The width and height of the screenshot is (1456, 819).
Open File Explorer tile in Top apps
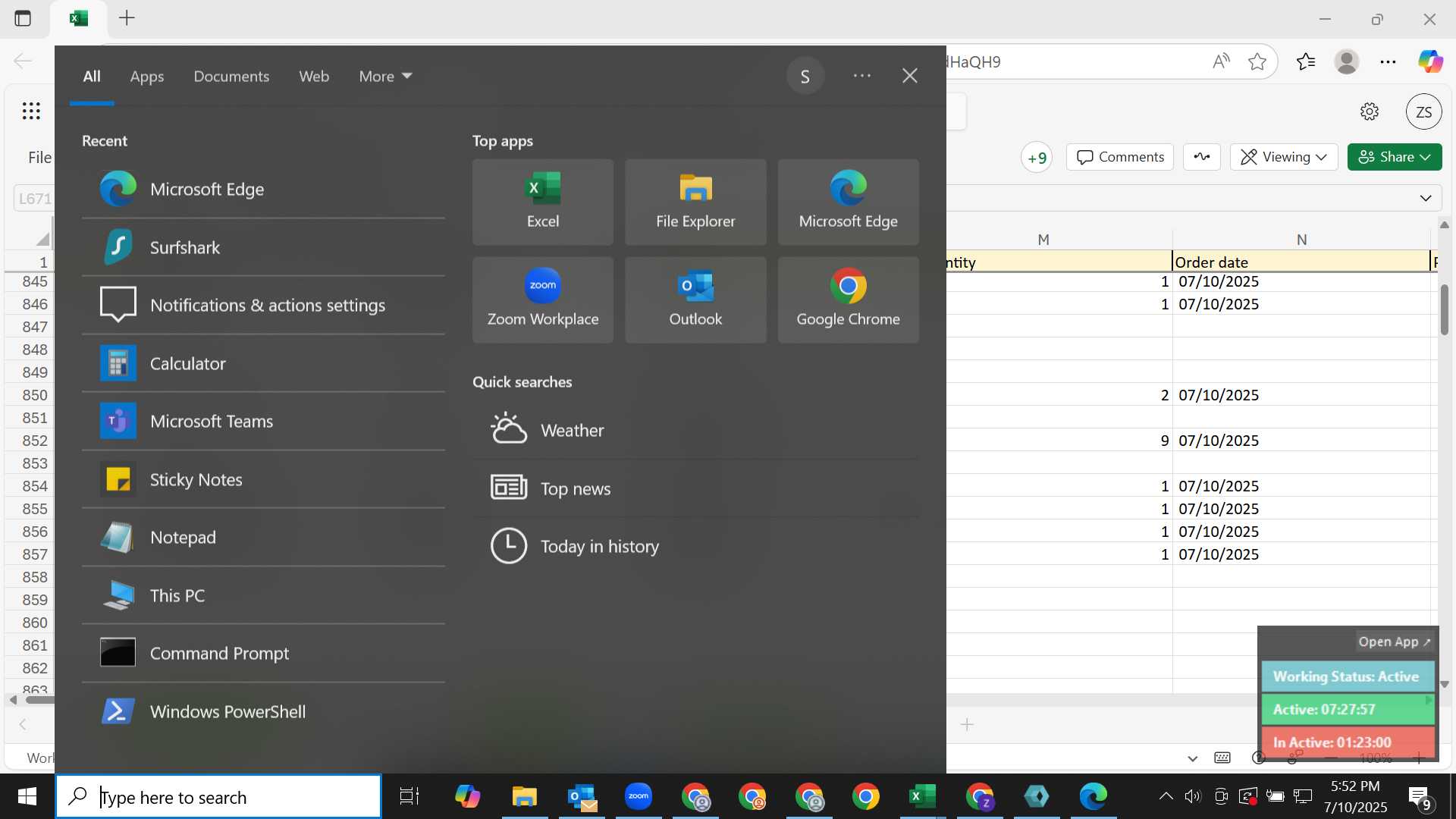[x=695, y=202]
